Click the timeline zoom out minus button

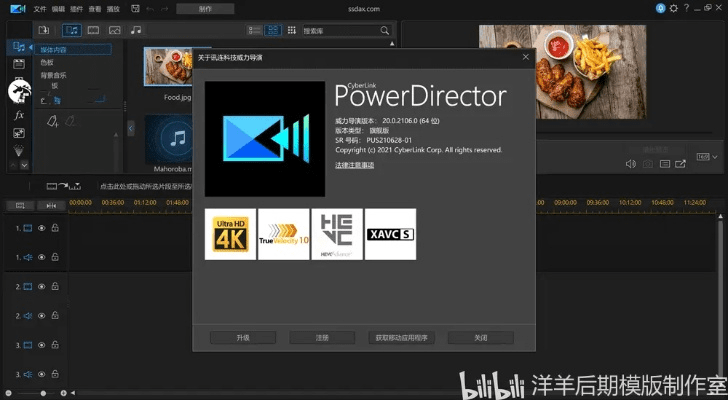[x=8, y=393]
